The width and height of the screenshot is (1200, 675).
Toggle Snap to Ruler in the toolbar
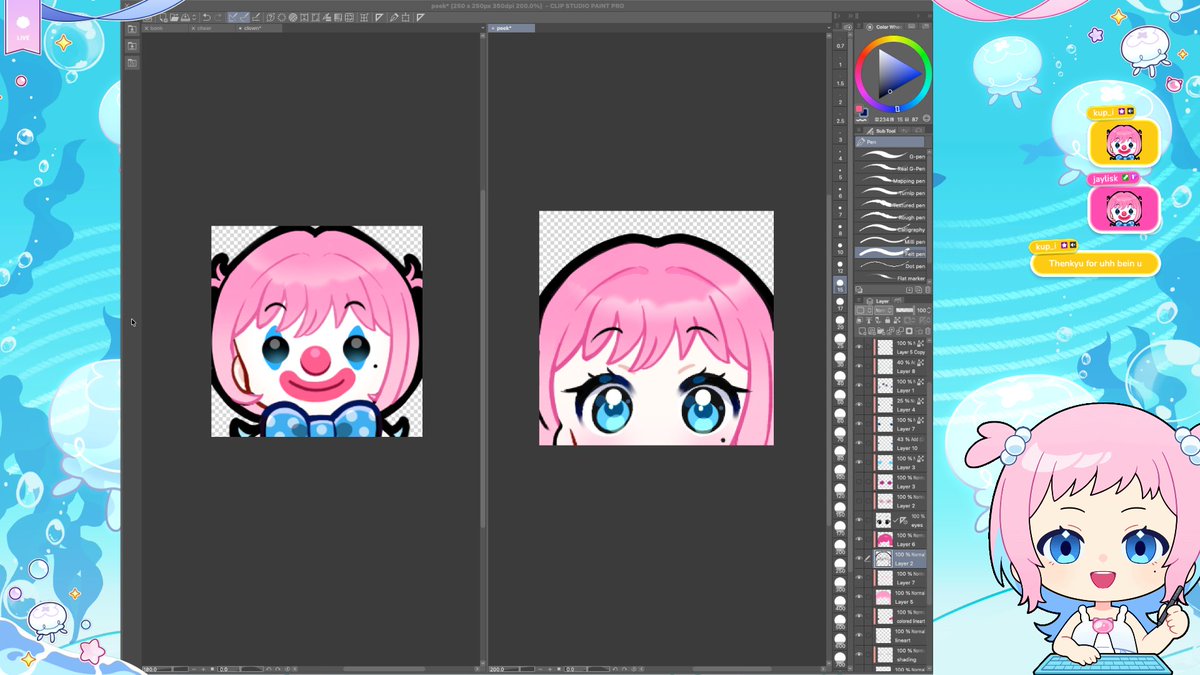click(x=234, y=17)
